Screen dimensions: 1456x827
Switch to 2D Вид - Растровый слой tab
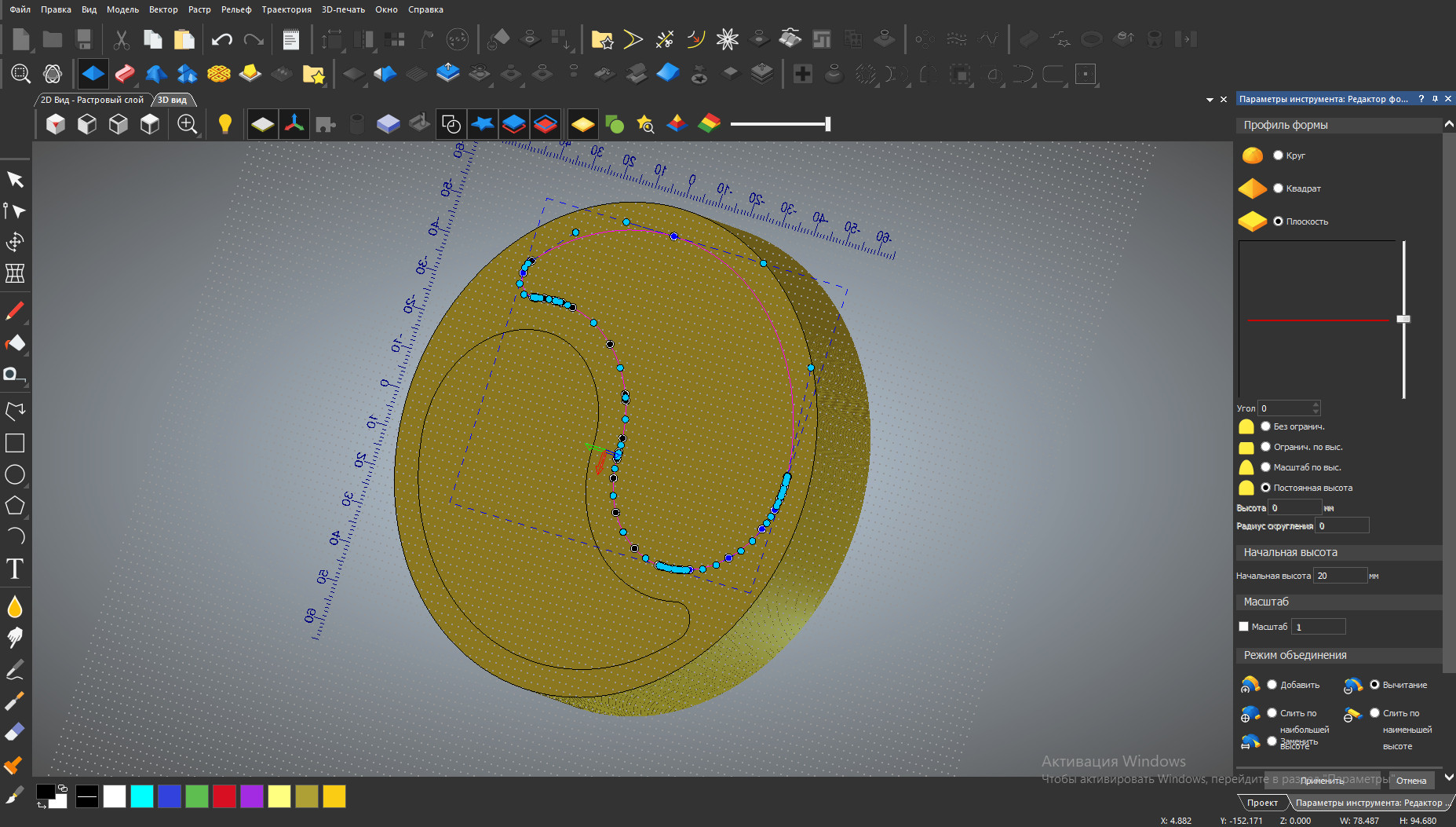[92, 100]
